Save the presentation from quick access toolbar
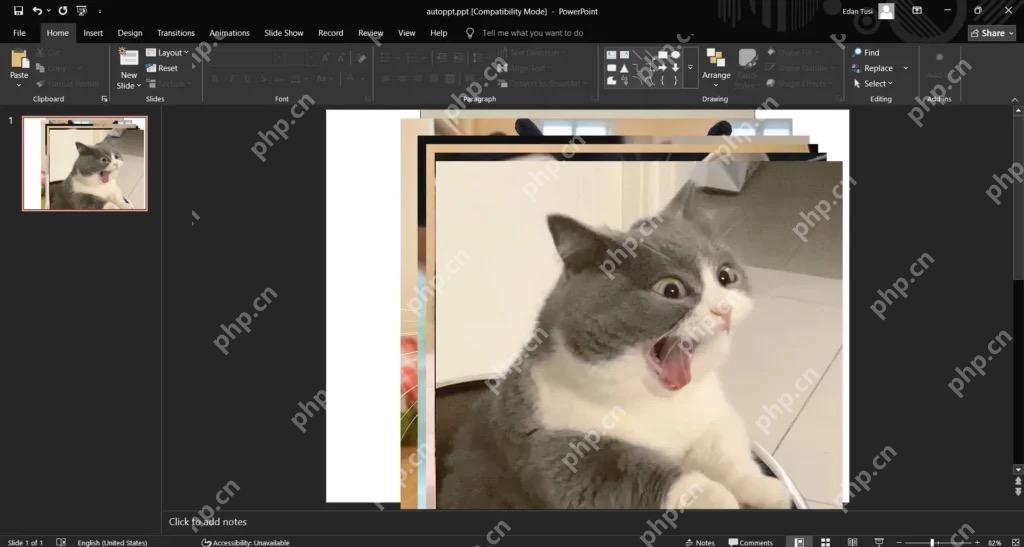Screen dimensions: 1024x547 tap(18, 11)
